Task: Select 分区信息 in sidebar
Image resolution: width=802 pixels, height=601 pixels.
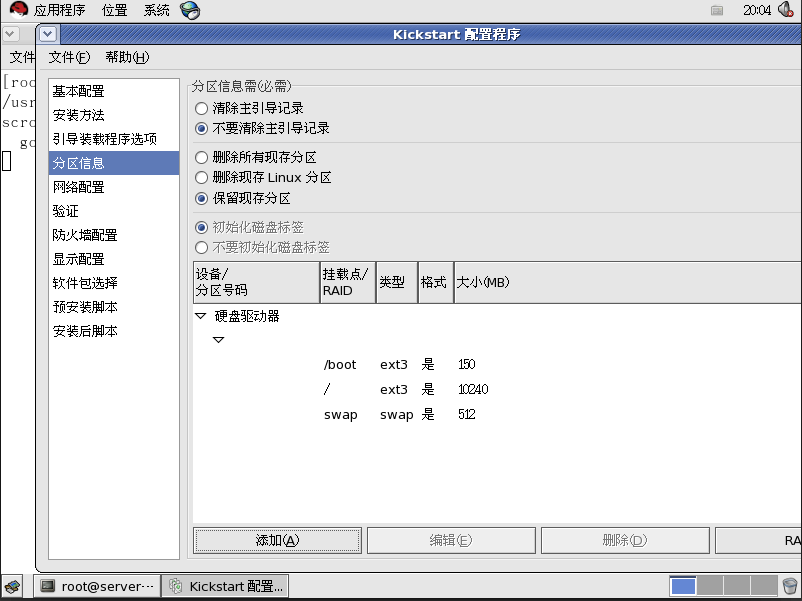Action: tap(114, 163)
